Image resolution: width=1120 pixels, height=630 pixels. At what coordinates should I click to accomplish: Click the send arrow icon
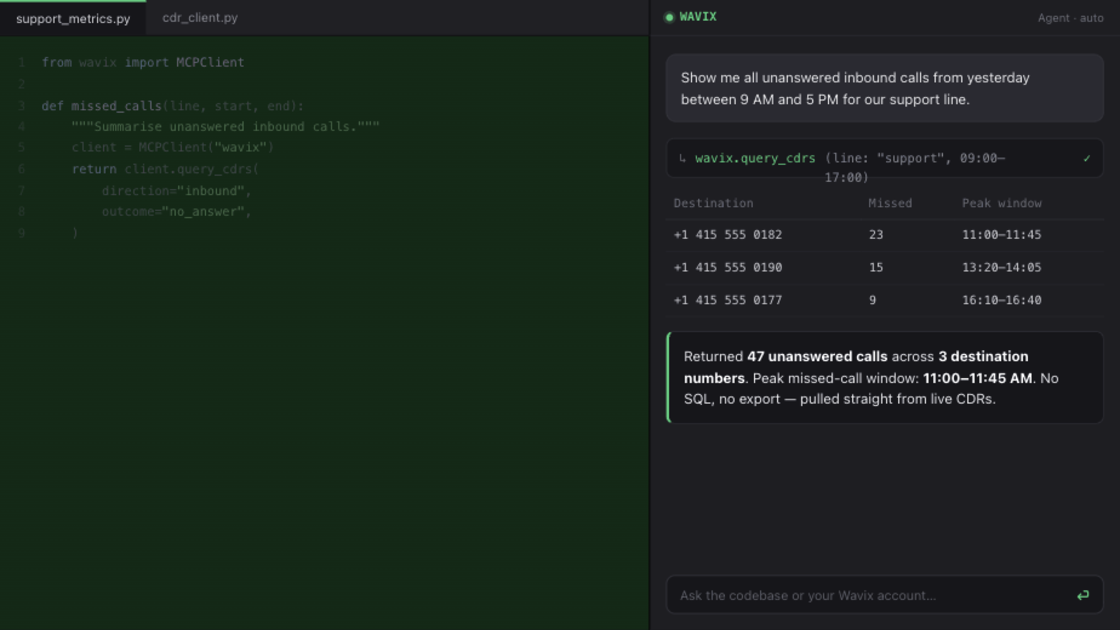click(x=1083, y=596)
